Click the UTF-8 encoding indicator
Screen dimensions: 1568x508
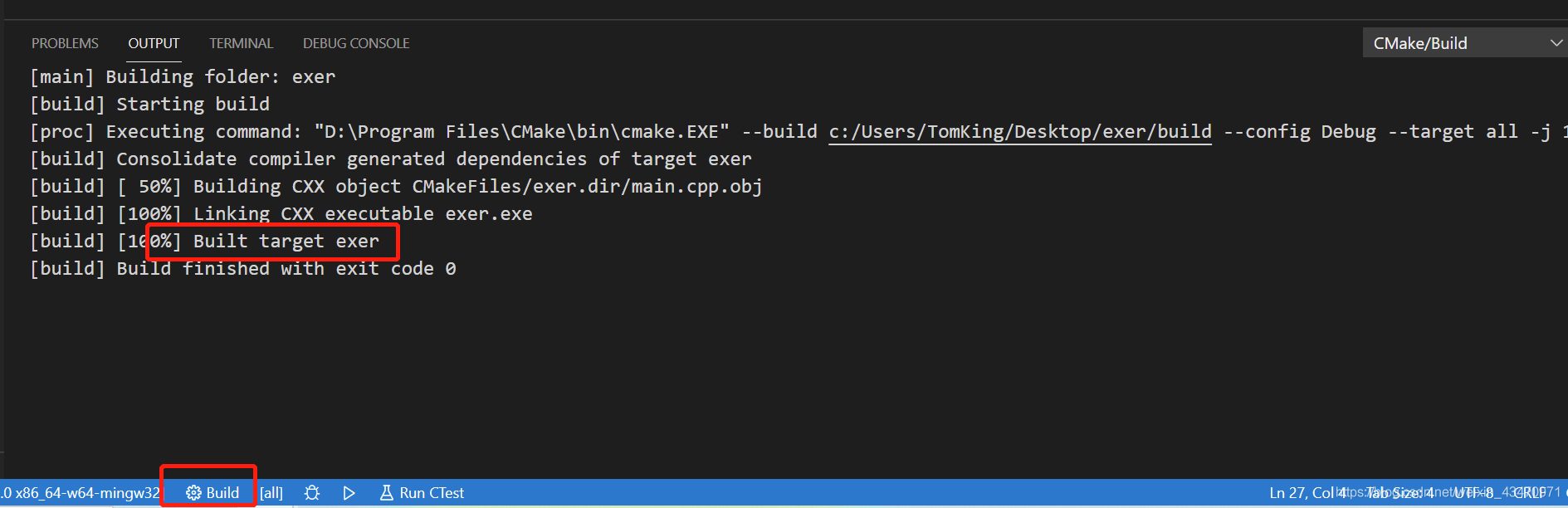coord(1473,492)
